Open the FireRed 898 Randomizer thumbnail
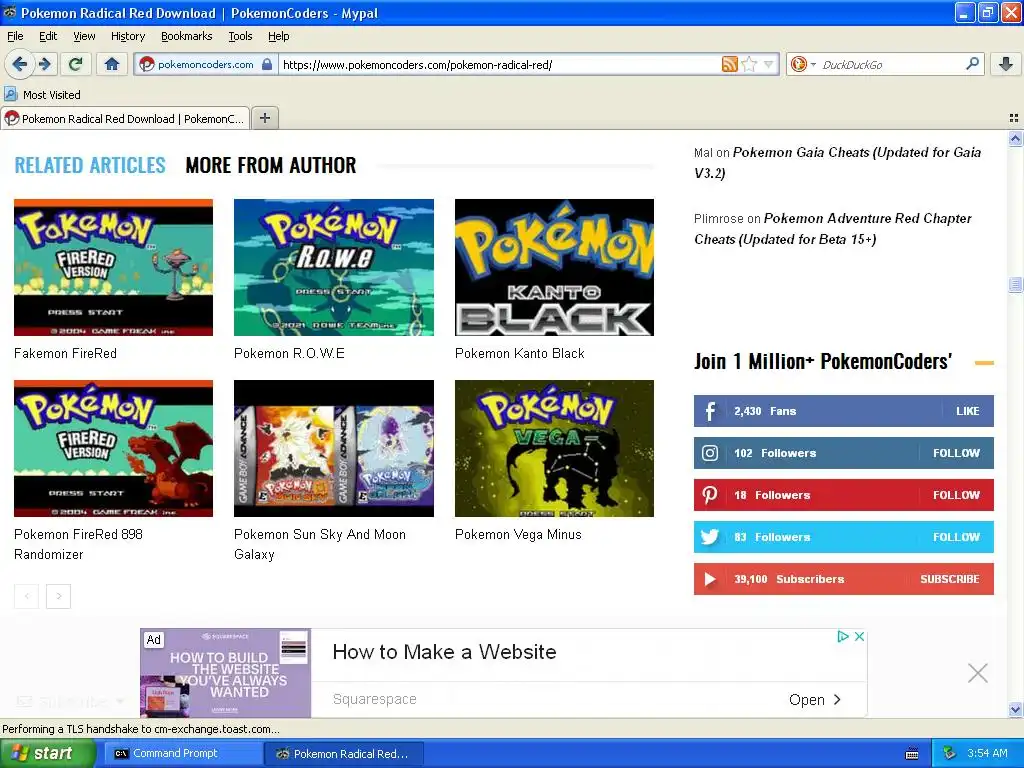 pyautogui.click(x=113, y=448)
